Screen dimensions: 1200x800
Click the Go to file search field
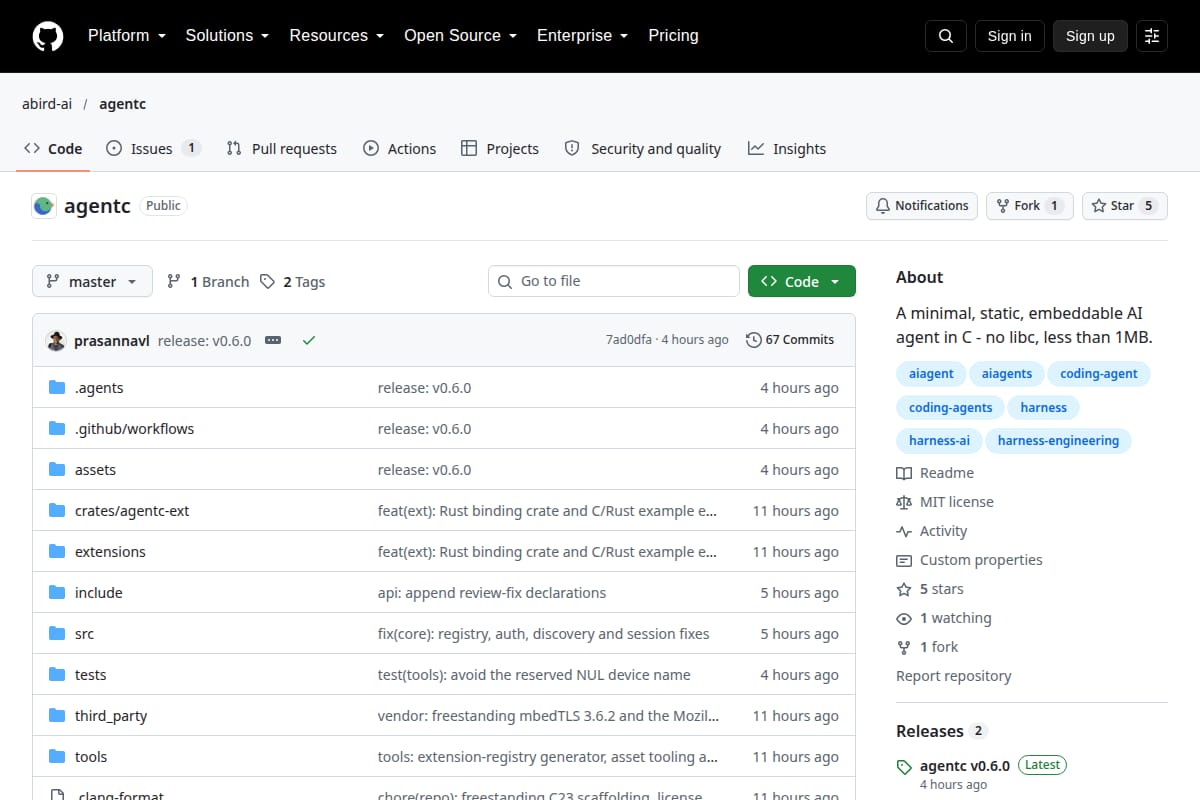(614, 282)
